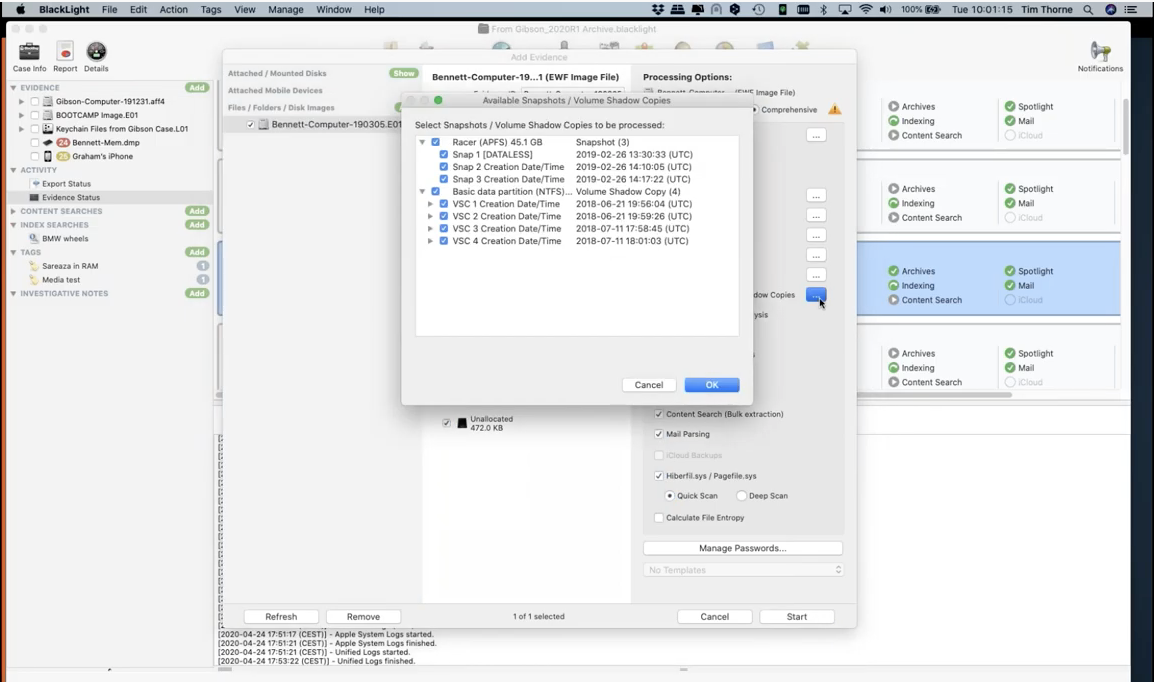1154x682 pixels.
Task: Click the Report toolbar icon
Action: [65, 51]
